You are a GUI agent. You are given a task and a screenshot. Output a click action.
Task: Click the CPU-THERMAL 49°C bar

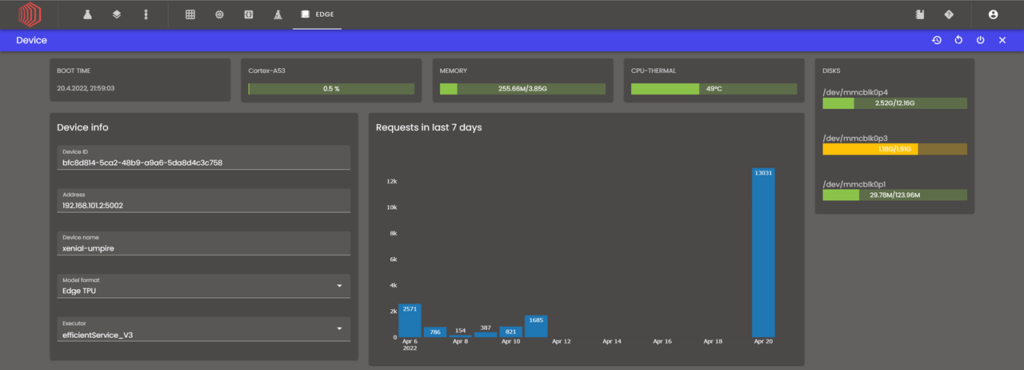[x=714, y=89]
